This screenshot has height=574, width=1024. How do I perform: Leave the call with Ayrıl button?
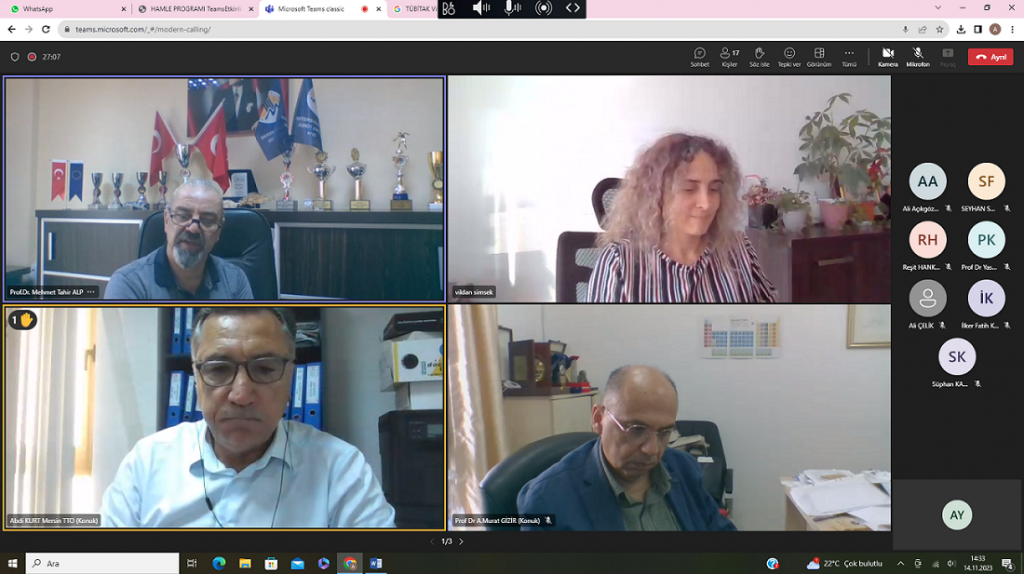(x=990, y=57)
